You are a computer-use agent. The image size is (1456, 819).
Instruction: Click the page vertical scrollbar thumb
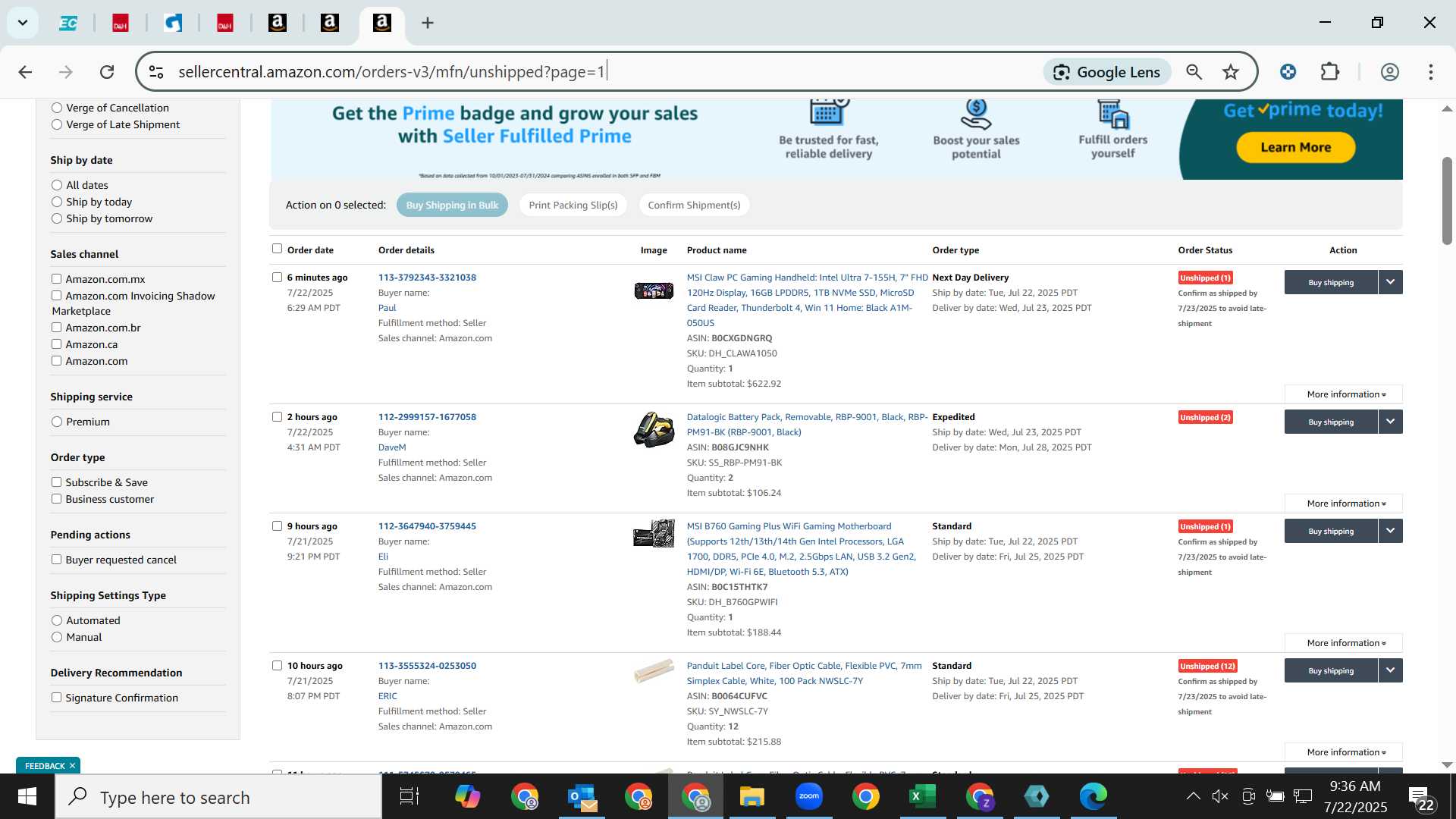1447,201
